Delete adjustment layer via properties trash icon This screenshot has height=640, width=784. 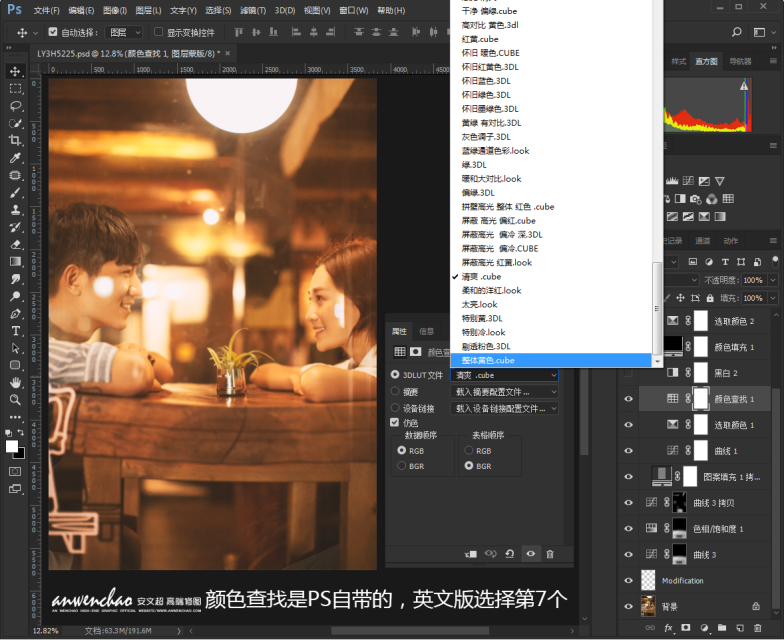(x=550, y=554)
